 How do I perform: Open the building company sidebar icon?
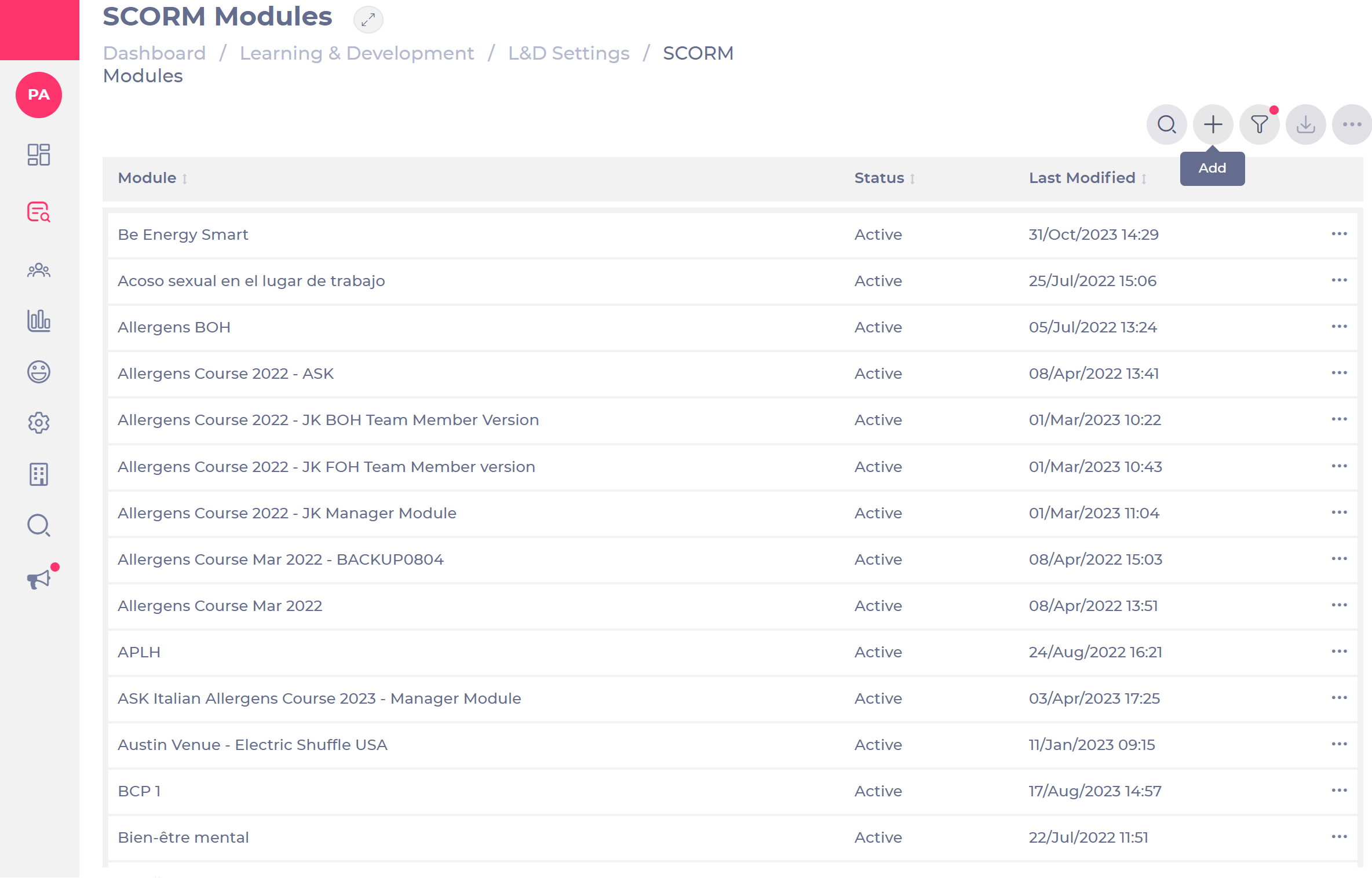[x=39, y=474]
